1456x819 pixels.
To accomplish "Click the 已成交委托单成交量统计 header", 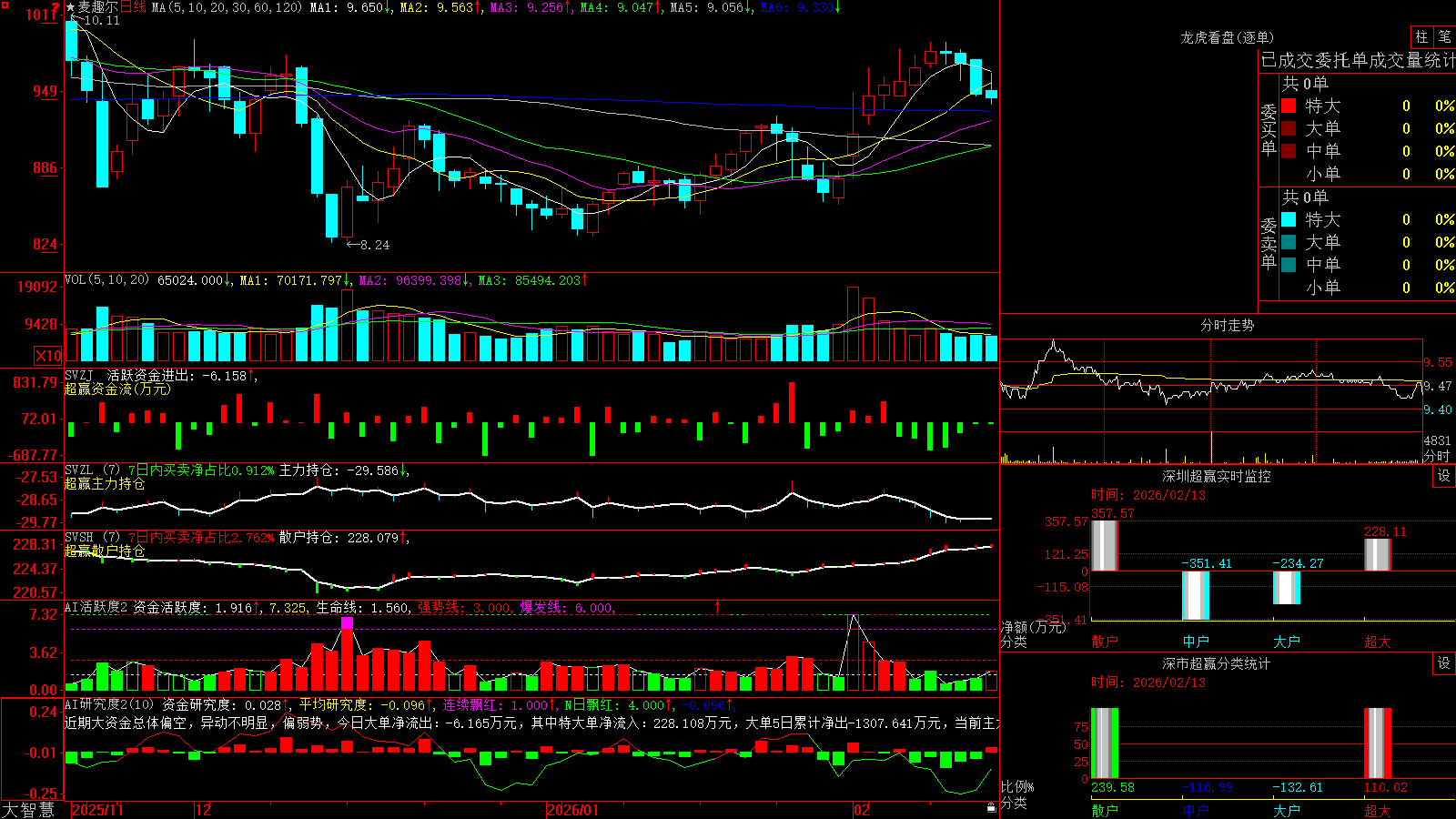I will (x=1358, y=60).
